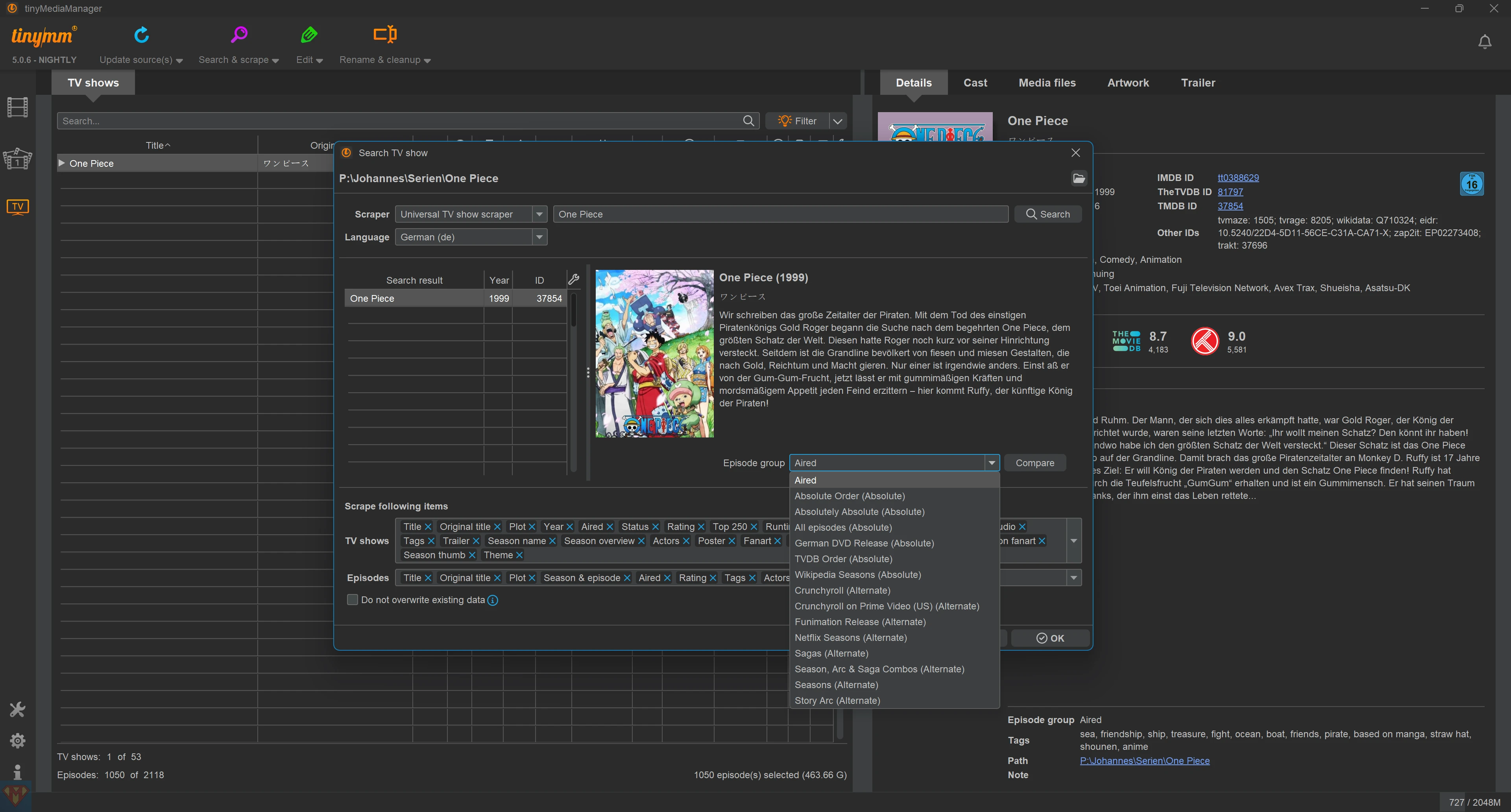Open the movies sidebar module
The image size is (1511, 812).
18,107
